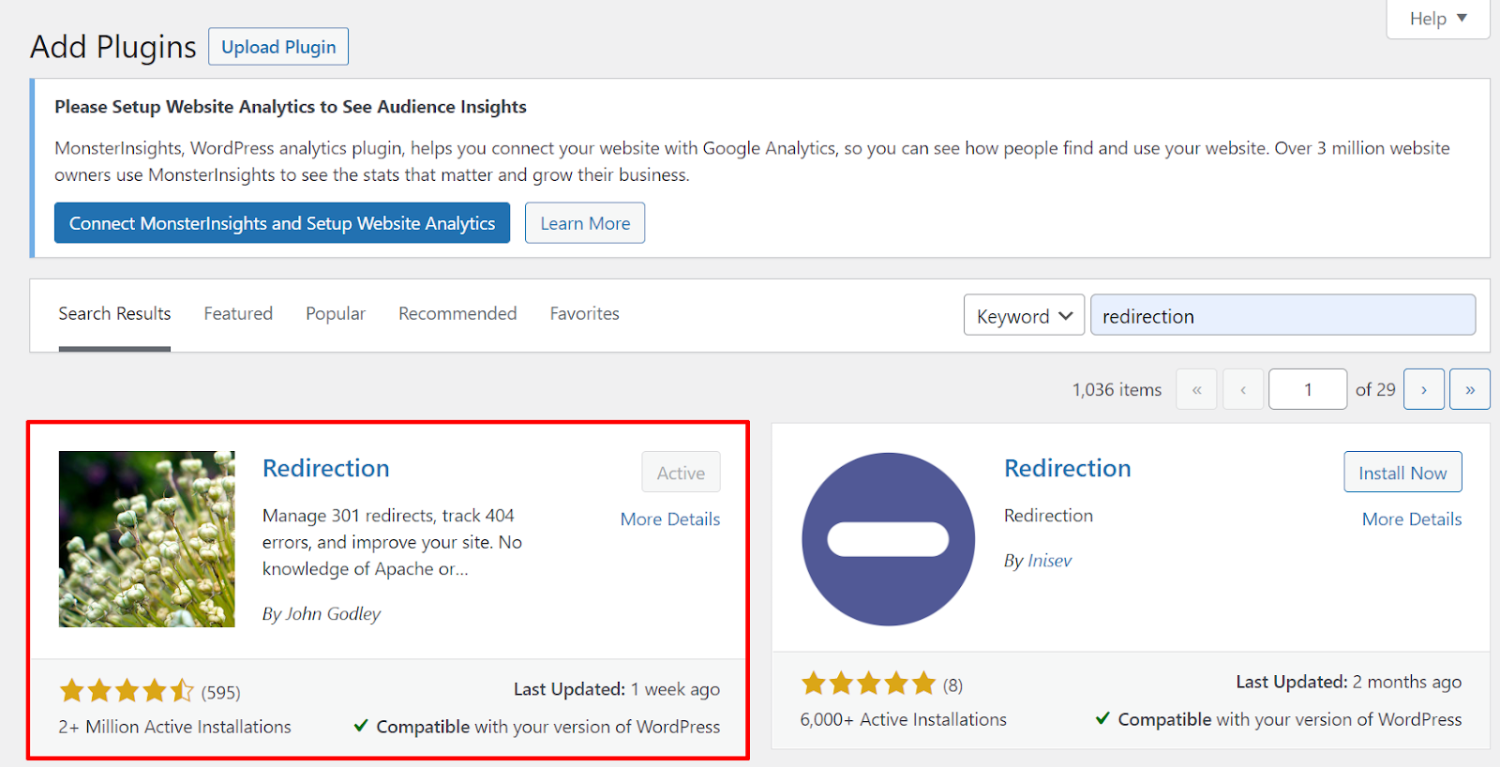Click 'Last Updated: 2 months ago' text
Image resolution: width=1500 pixels, height=767 pixels.
(x=1349, y=682)
